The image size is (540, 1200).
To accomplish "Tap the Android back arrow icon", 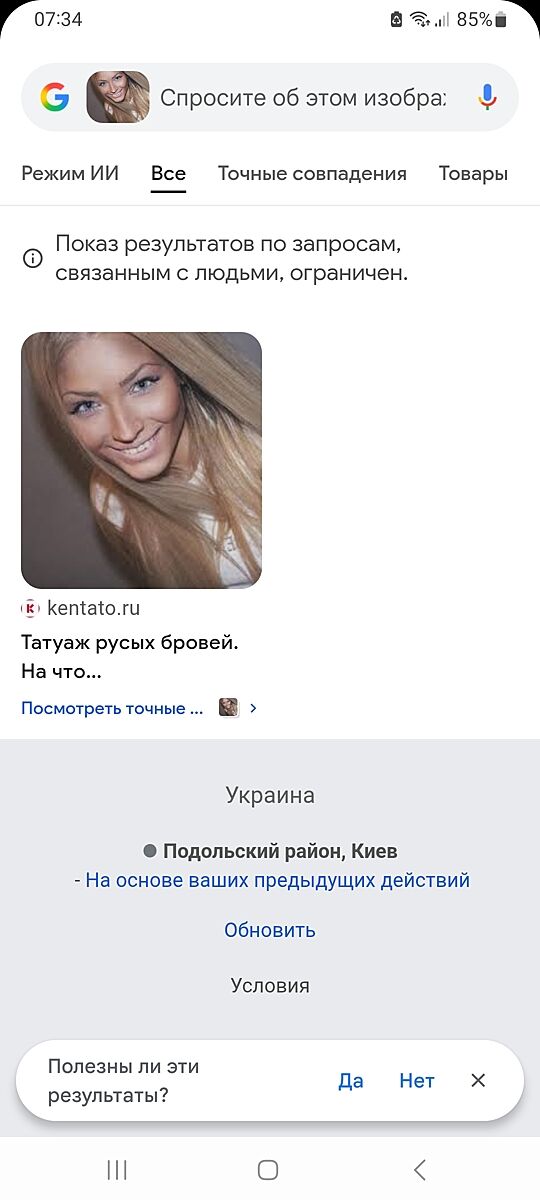I will (420, 1170).
